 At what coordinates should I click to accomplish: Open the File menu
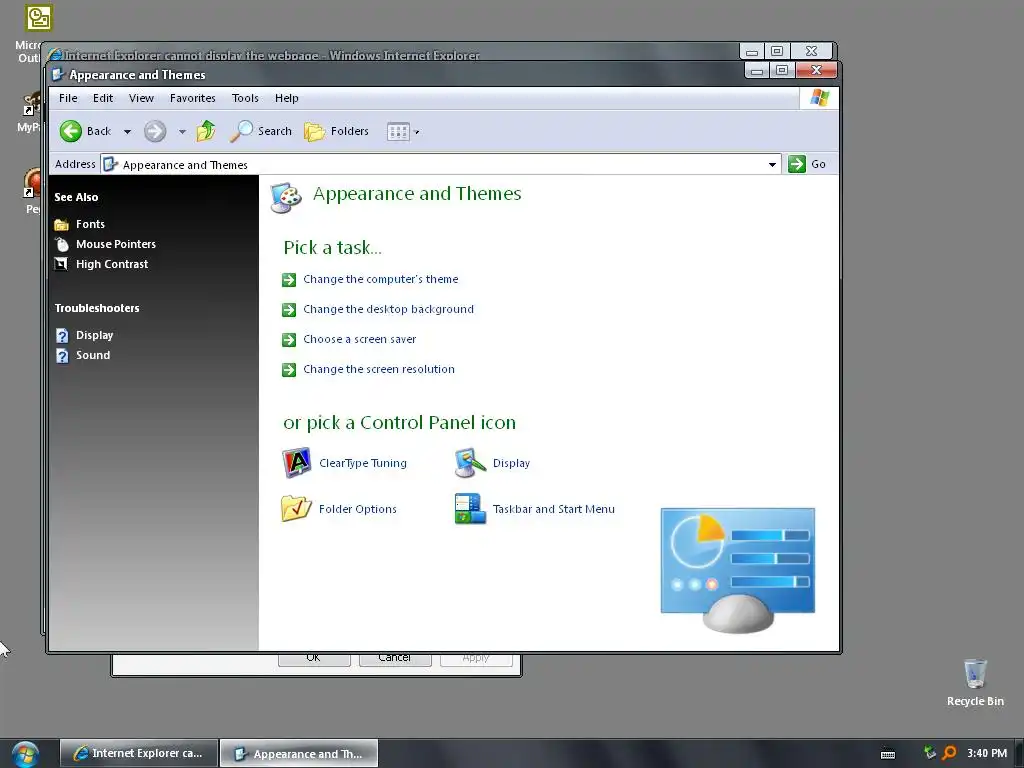(x=68, y=98)
